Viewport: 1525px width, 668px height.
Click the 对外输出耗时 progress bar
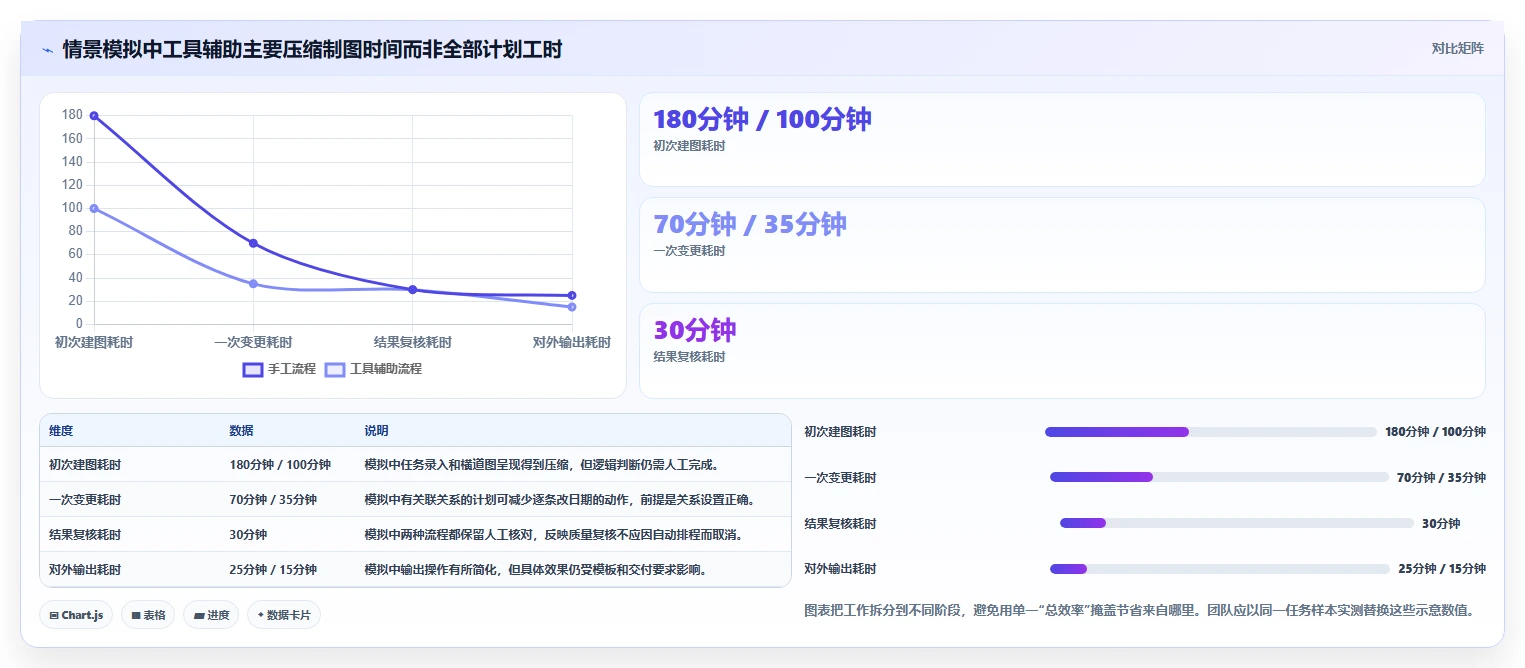(1220, 569)
